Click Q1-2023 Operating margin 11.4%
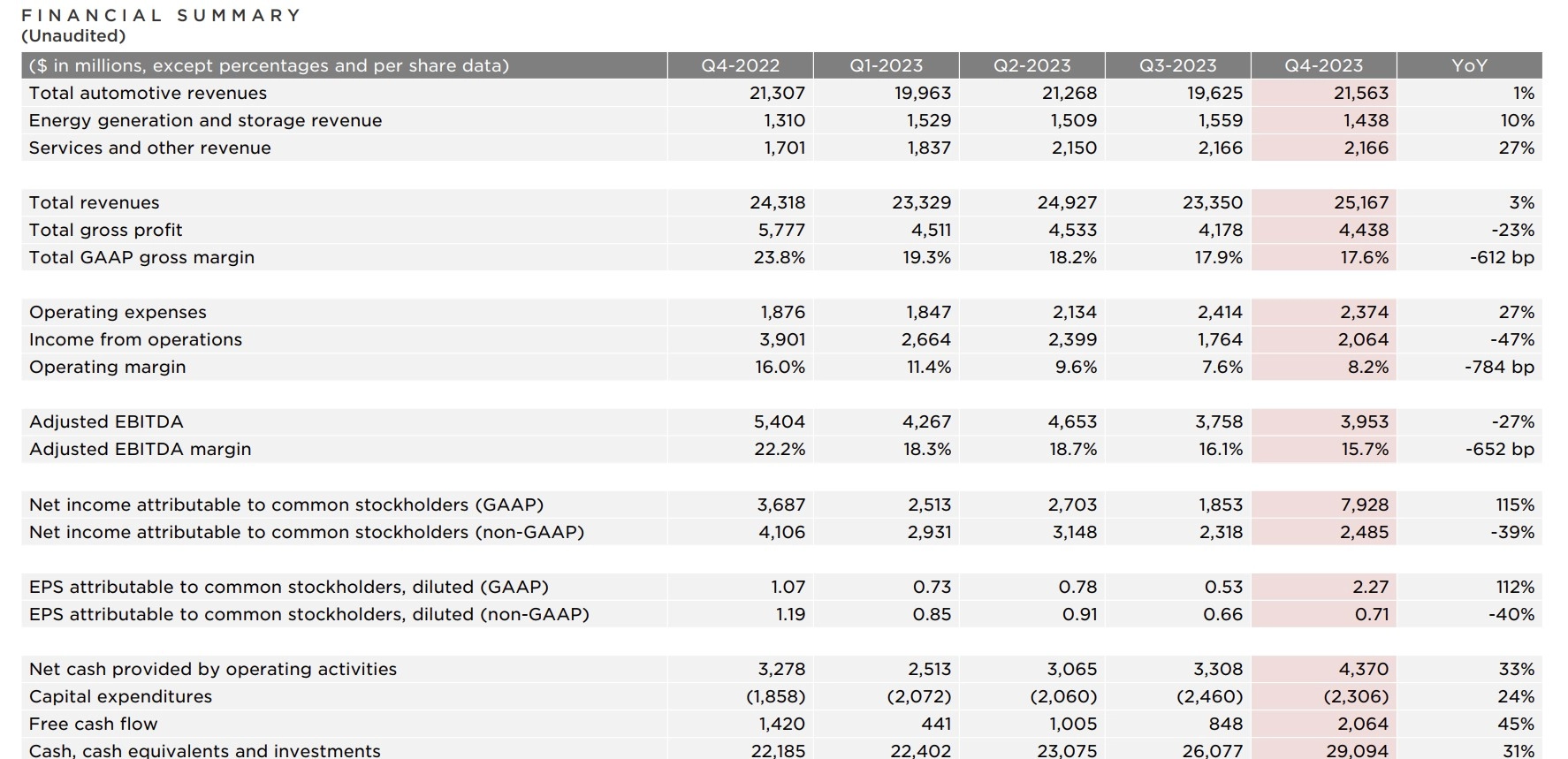Viewport: 1568px width, 759px height. pos(929,367)
